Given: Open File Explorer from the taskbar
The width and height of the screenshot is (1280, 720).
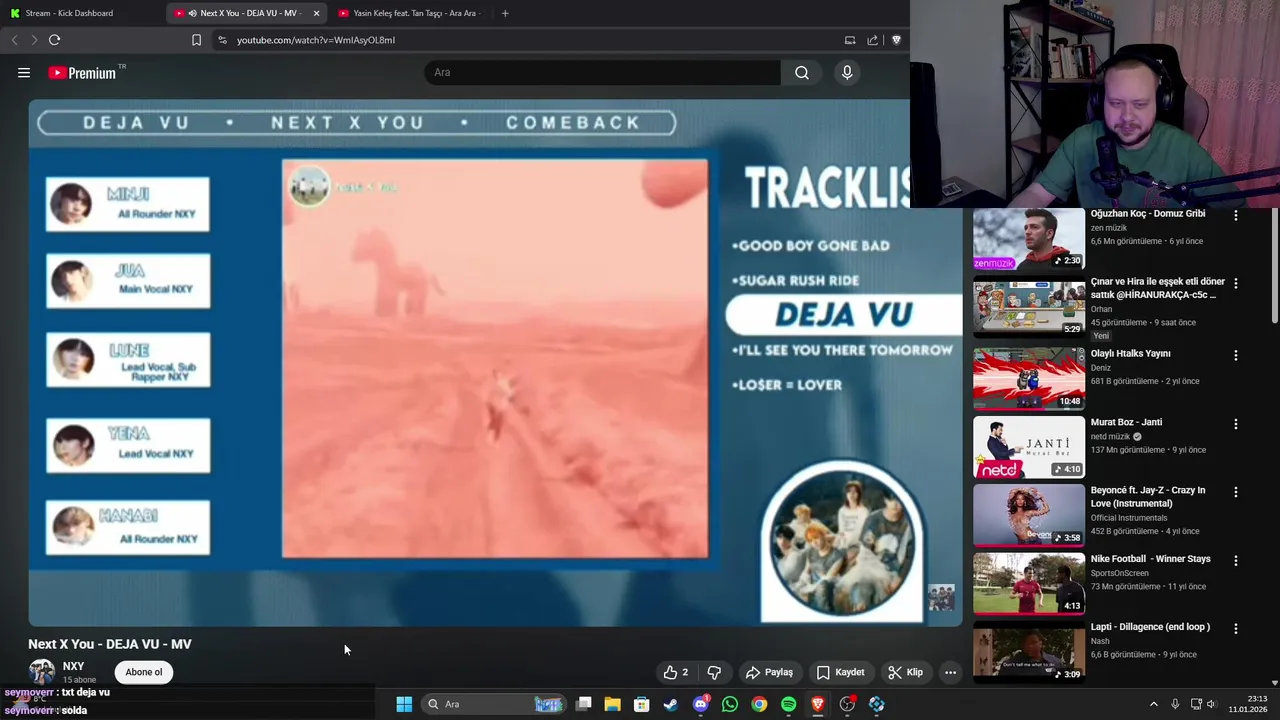Looking at the screenshot, I should (613, 704).
